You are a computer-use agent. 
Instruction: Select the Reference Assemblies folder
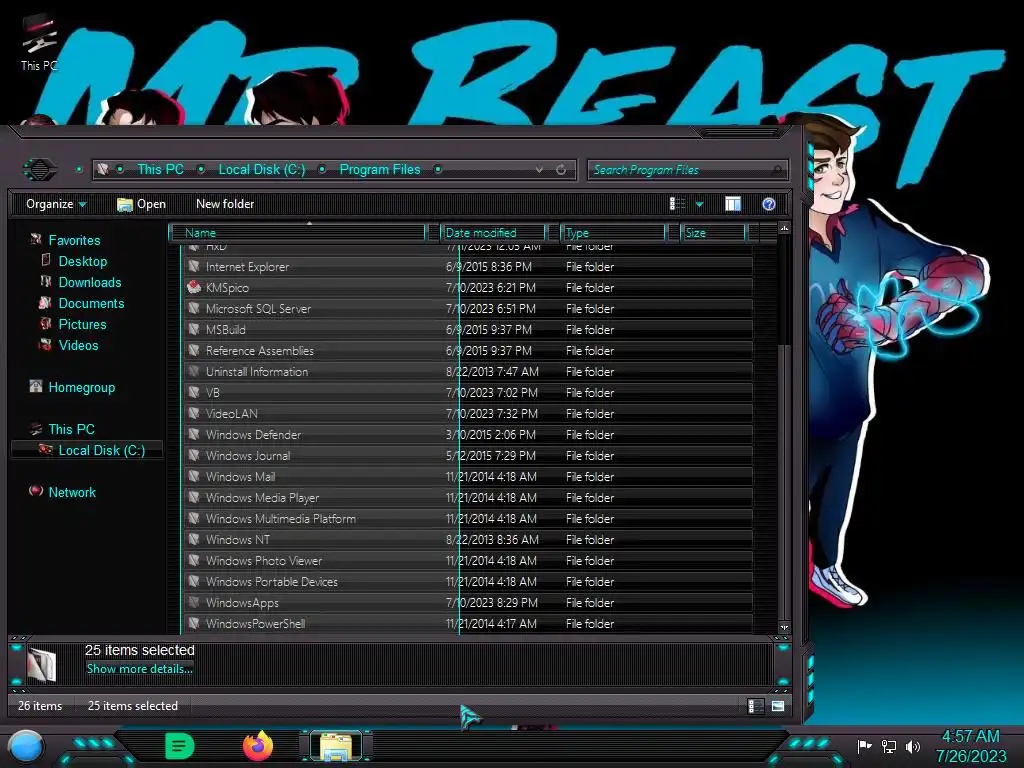[x=468, y=350]
